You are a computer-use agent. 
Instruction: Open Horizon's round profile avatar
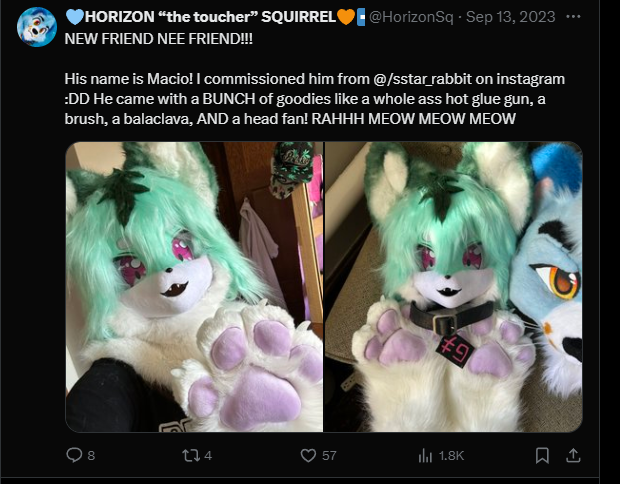coord(37,27)
